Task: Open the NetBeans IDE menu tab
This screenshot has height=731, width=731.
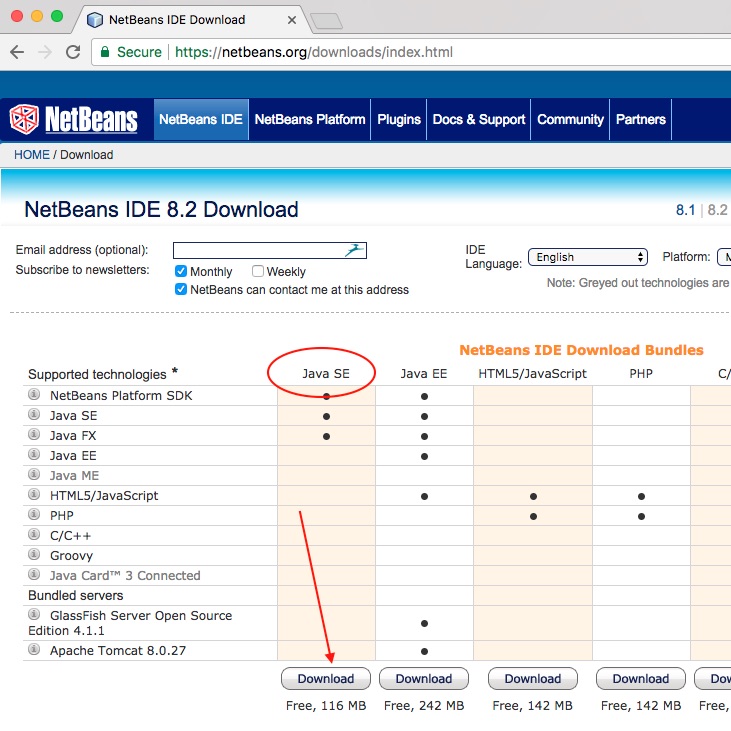Action: [201, 119]
